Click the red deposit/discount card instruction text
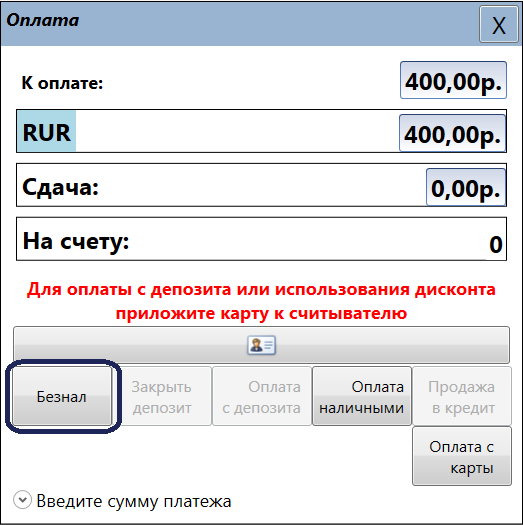The width and height of the screenshot is (523, 525). click(261, 301)
